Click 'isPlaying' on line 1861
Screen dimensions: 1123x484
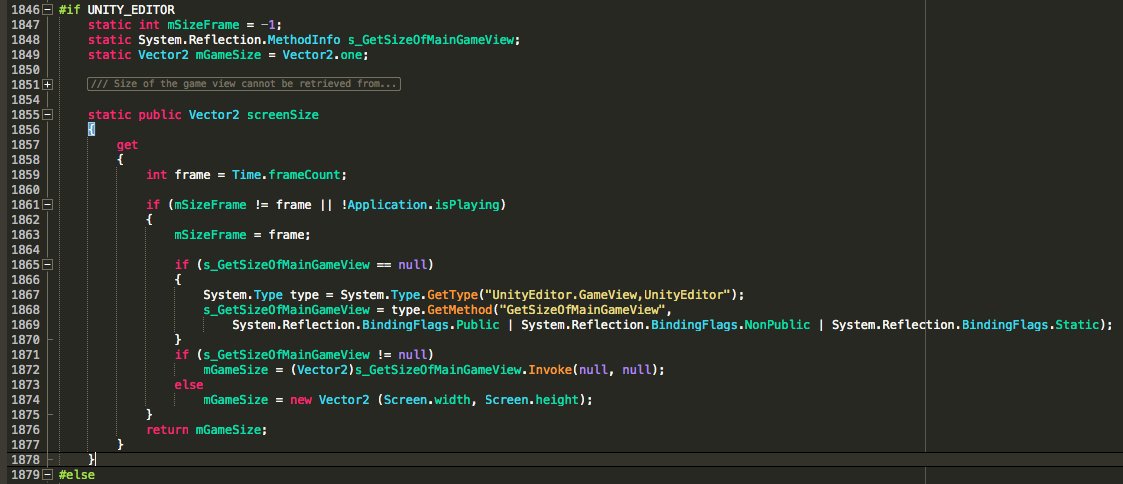(x=467, y=205)
